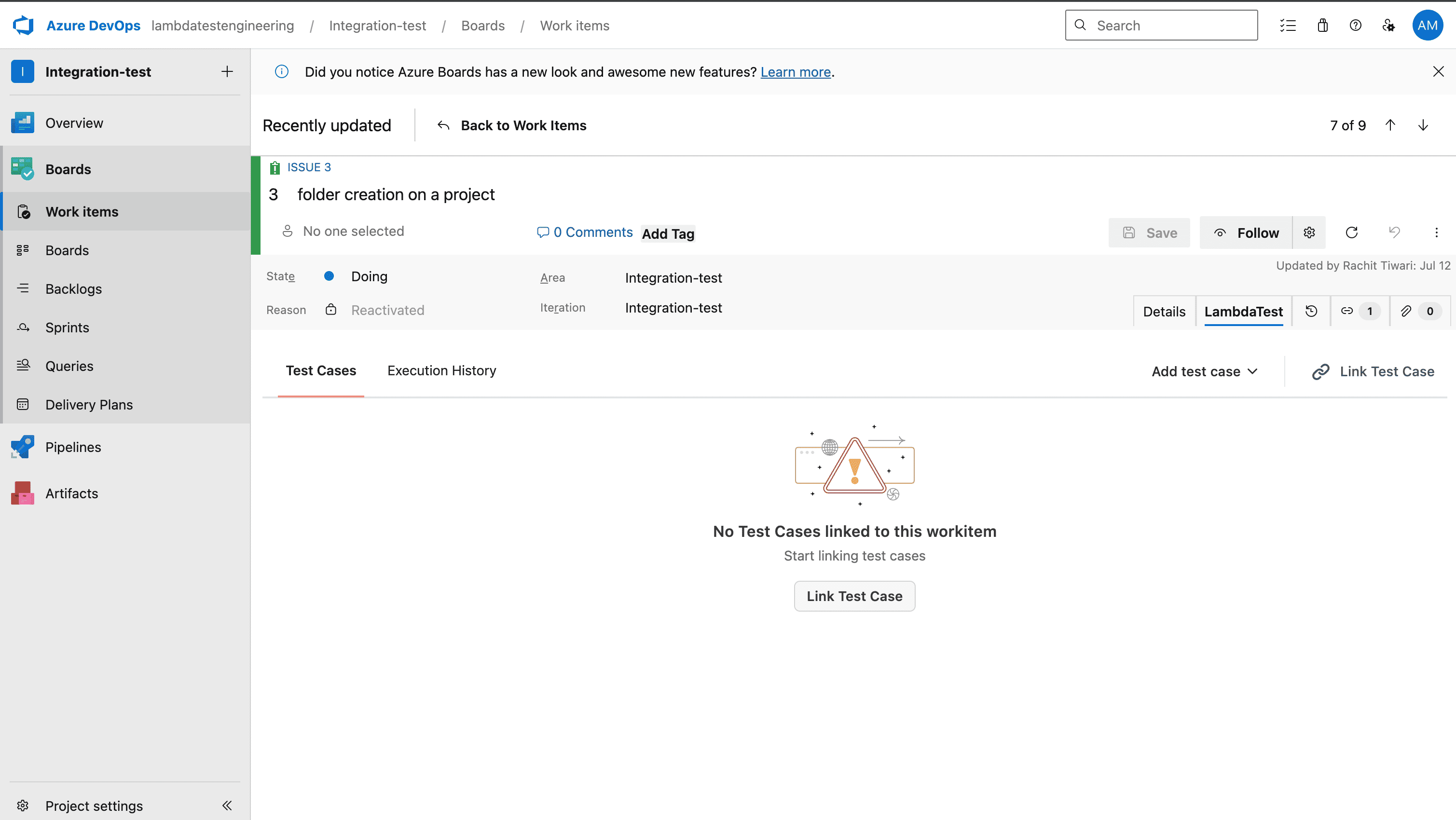Collapse the left sidebar with the chevron
1456x820 pixels.
point(227,806)
